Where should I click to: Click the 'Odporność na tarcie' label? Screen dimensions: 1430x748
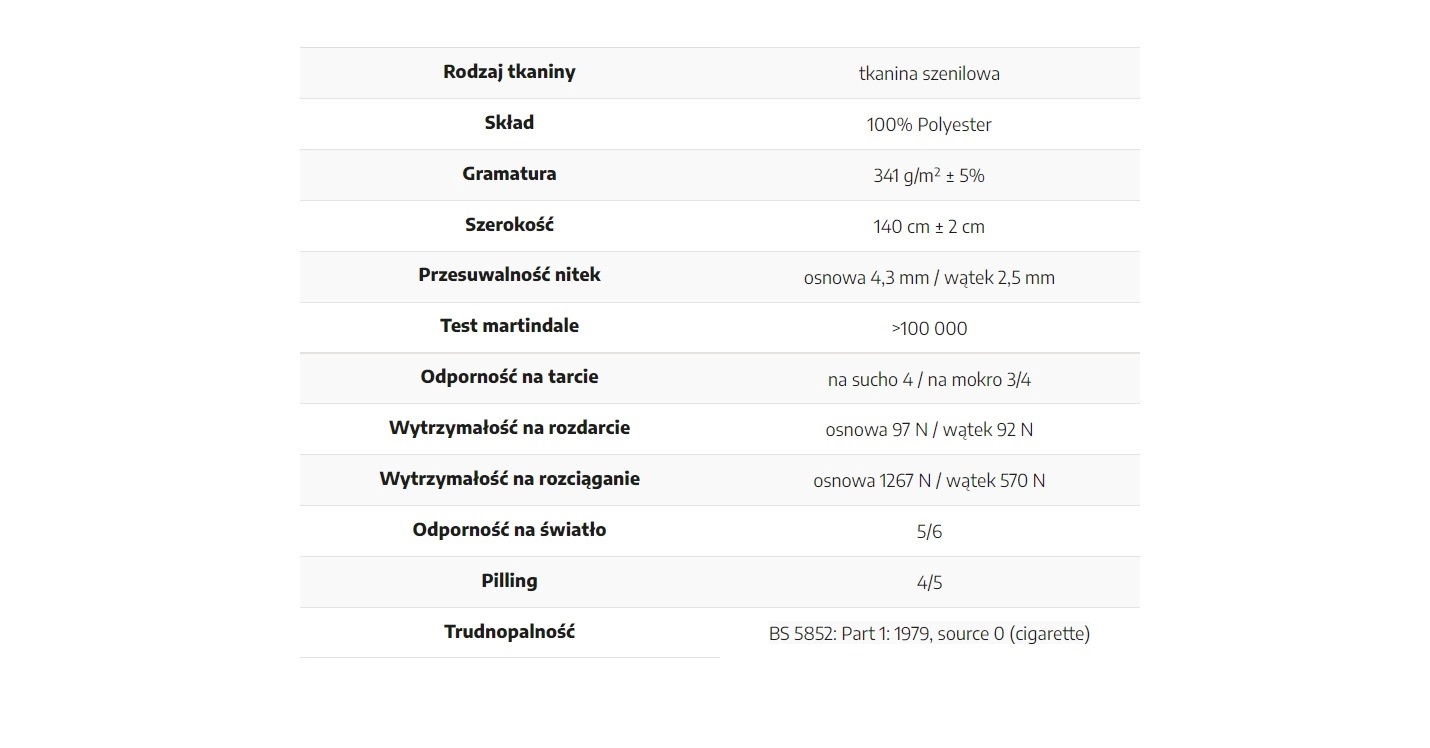click(x=509, y=377)
